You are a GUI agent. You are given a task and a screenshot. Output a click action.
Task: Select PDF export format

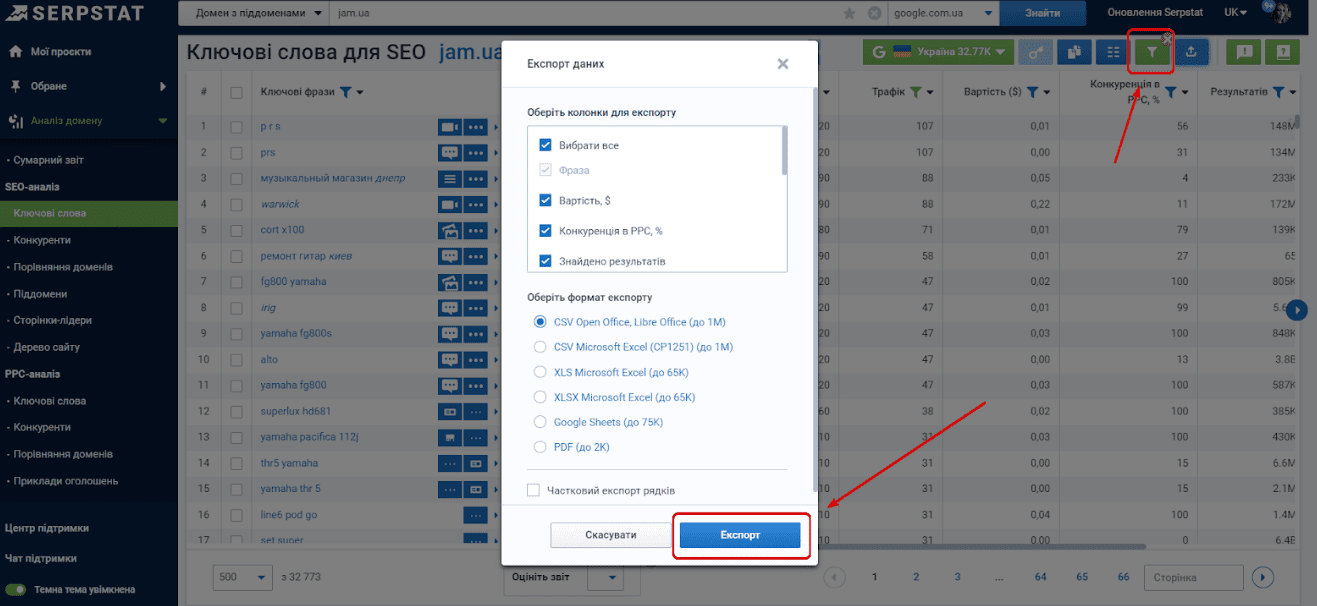[x=541, y=447]
